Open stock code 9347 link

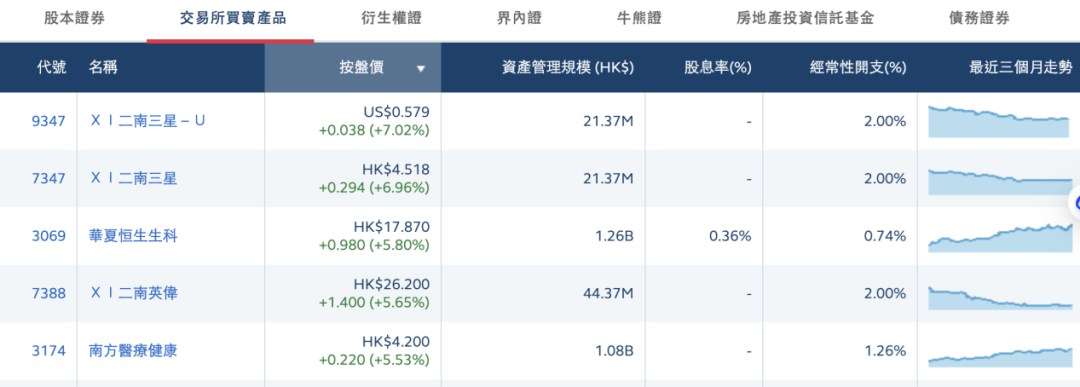click(x=49, y=121)
